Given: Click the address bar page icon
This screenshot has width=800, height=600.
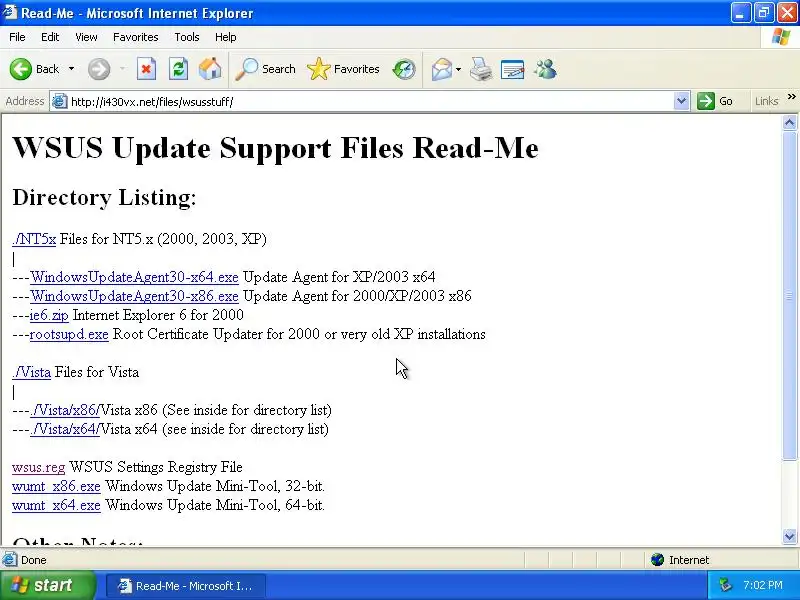Looking at the screenshot, I should [60, 102].
